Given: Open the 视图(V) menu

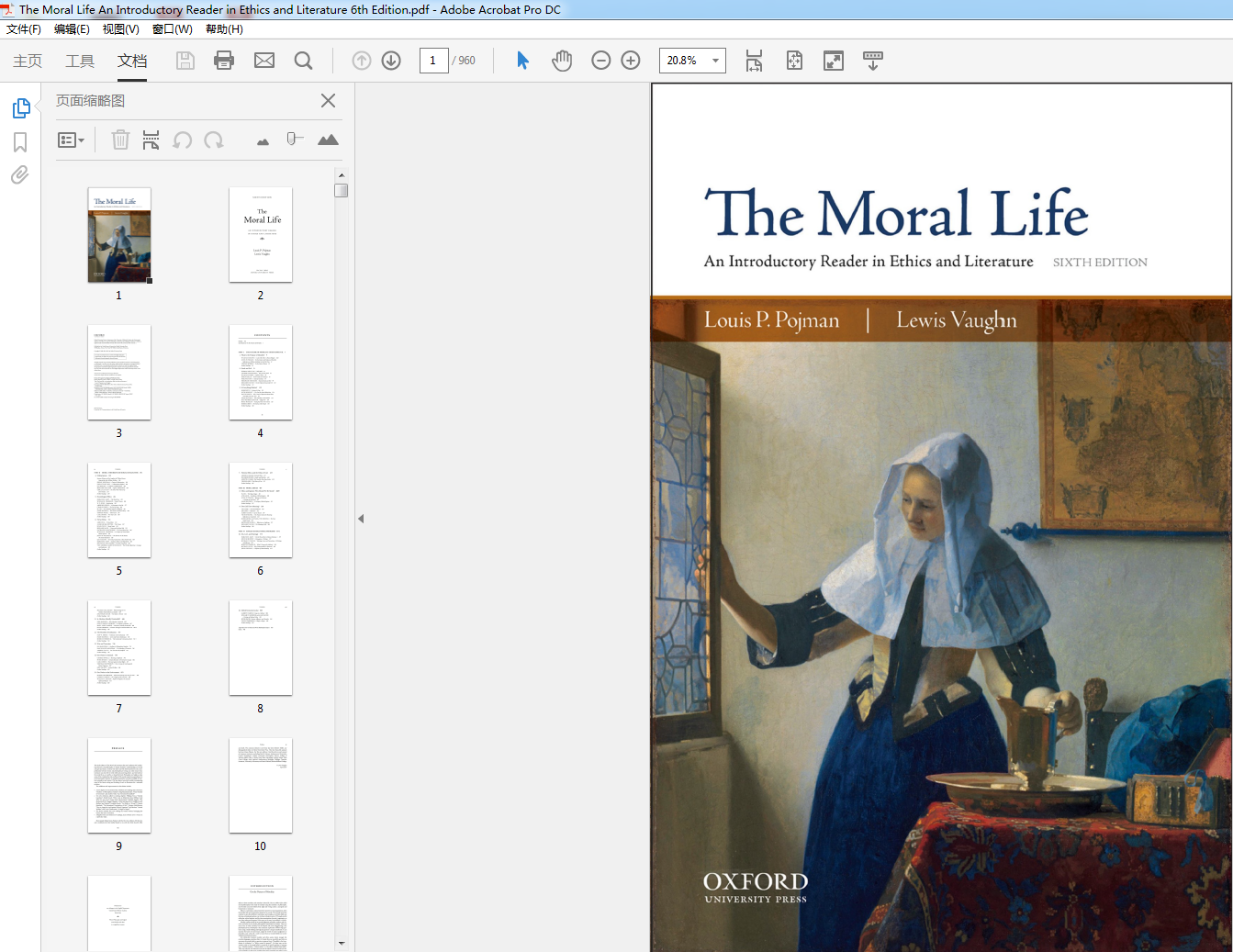Looking at the screenshot, I should [x=120, y=29].
